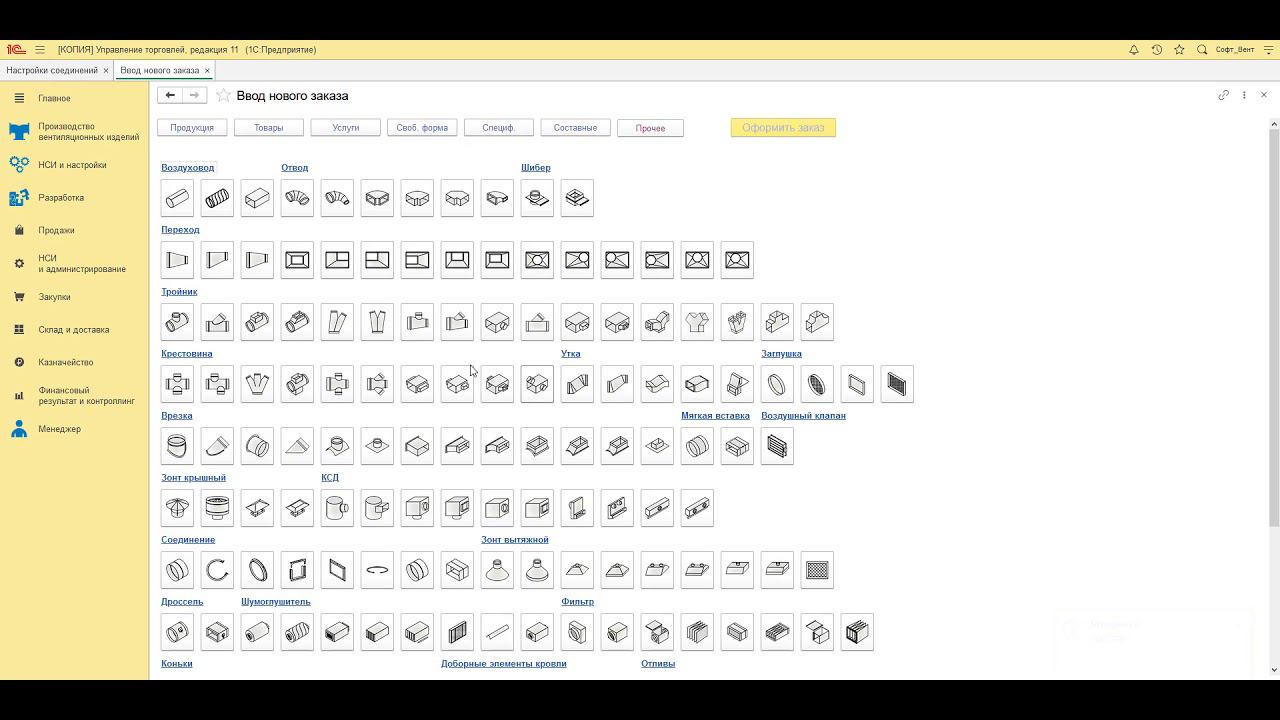Close the Ввод нового заказа tab
Image resolution: width=1280 pixels, height=720 pixels.
(x=208, y=71)
